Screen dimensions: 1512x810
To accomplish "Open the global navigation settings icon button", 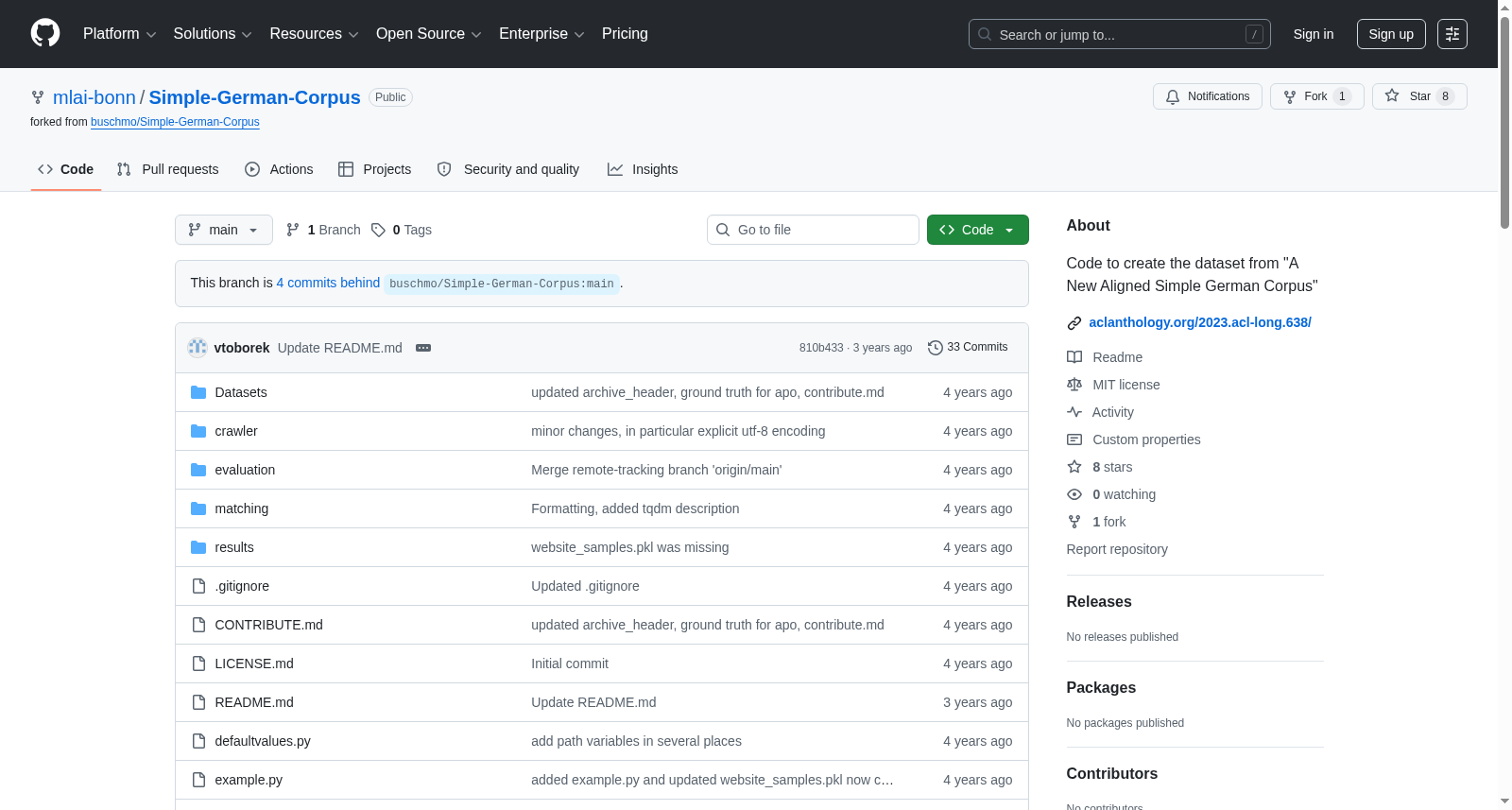I will click(1452, 34).
